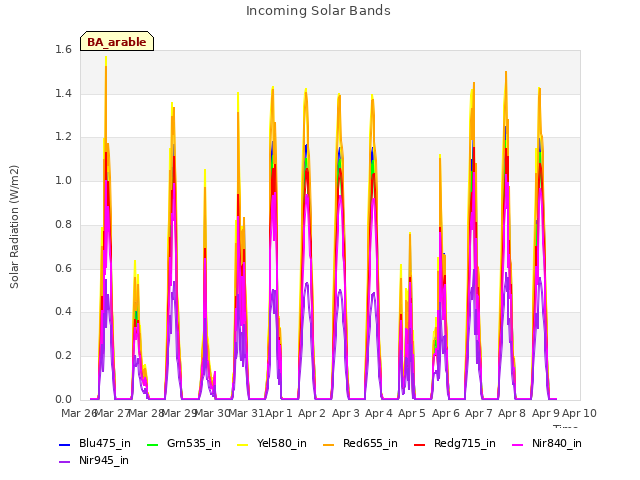The height and width of the screenshot is (480, 640).
Task: Click the Apr 8 x-axis date label
Action: pos(512,413)
